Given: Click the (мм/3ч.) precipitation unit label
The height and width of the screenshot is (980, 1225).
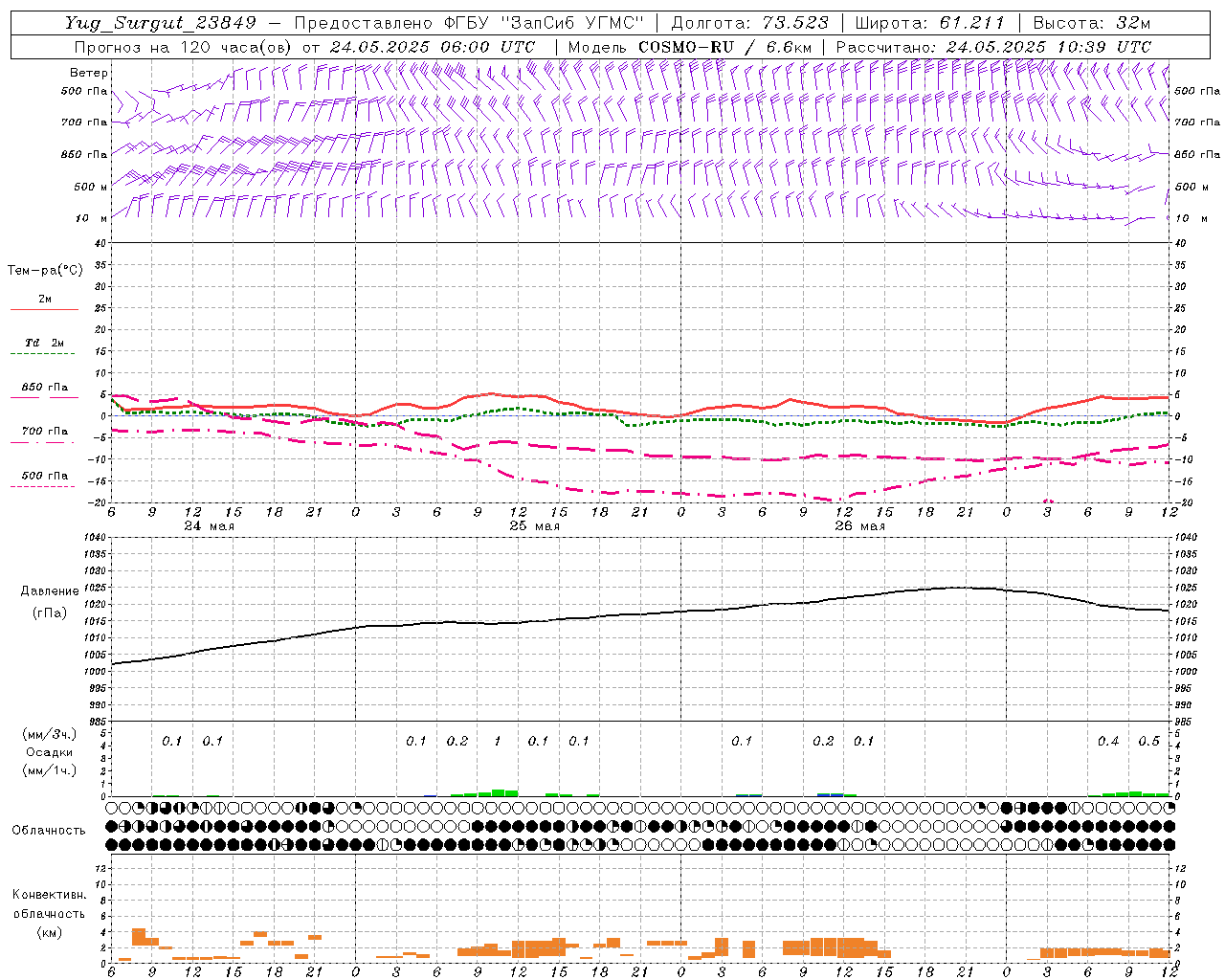Looking at the screenshot, I should (x=50, y=735).
